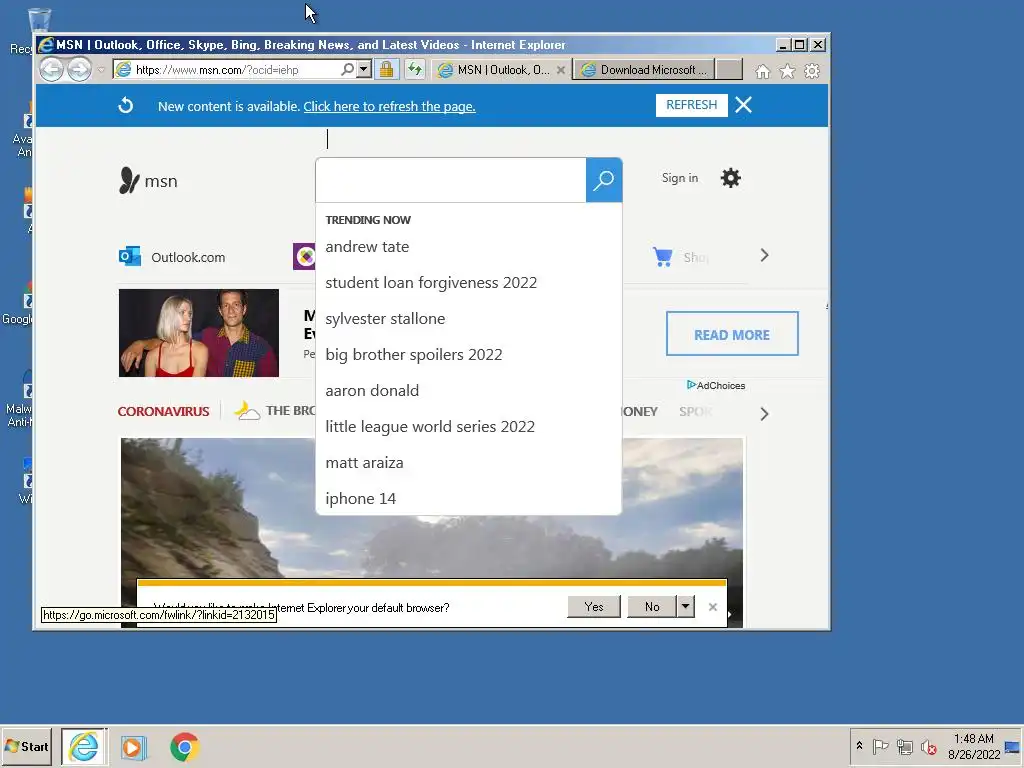1024x768 pixels.
Task: Click Yes to make IE default browser
Action: point(594,607)
